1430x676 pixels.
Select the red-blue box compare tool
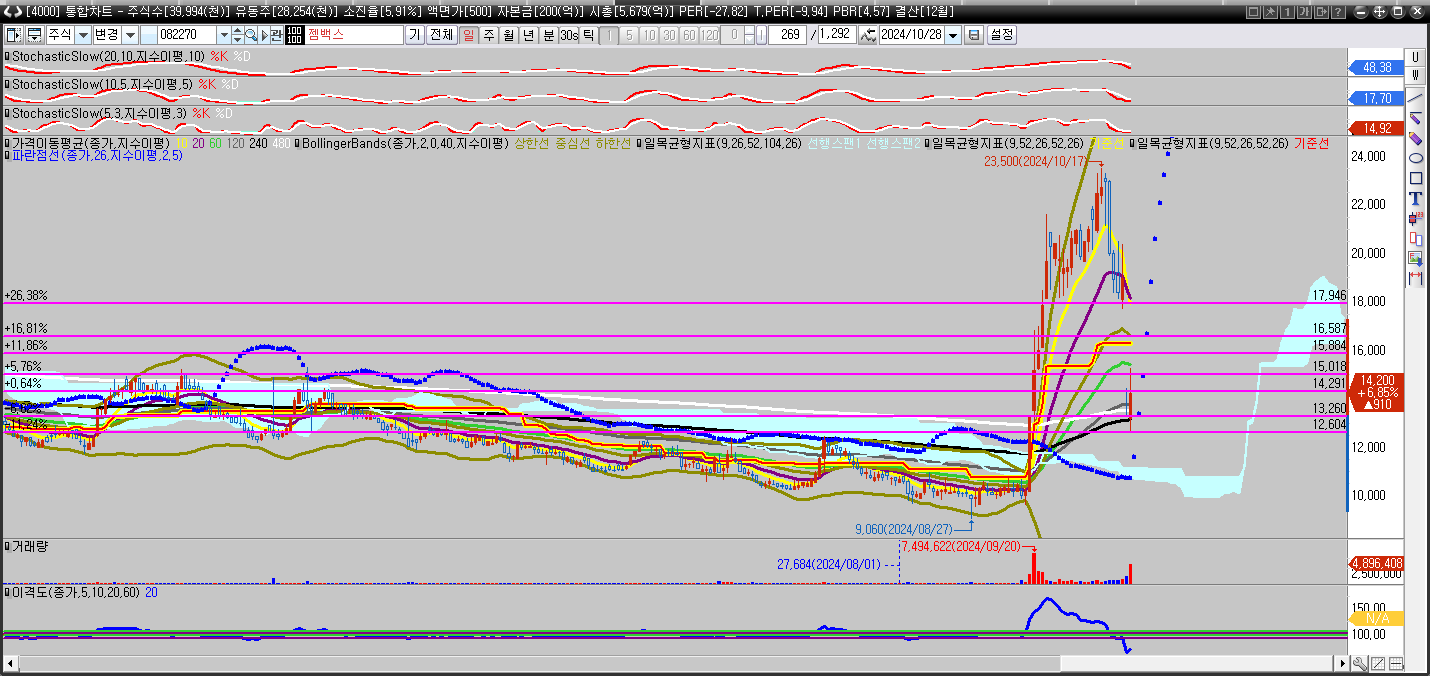1415,238
